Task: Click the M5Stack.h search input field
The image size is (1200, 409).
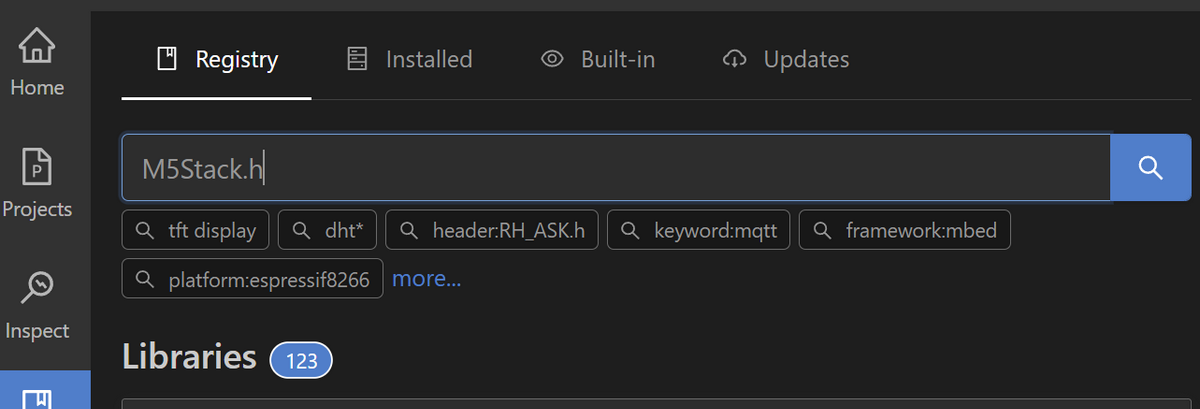Action: (x=616, y=168)
